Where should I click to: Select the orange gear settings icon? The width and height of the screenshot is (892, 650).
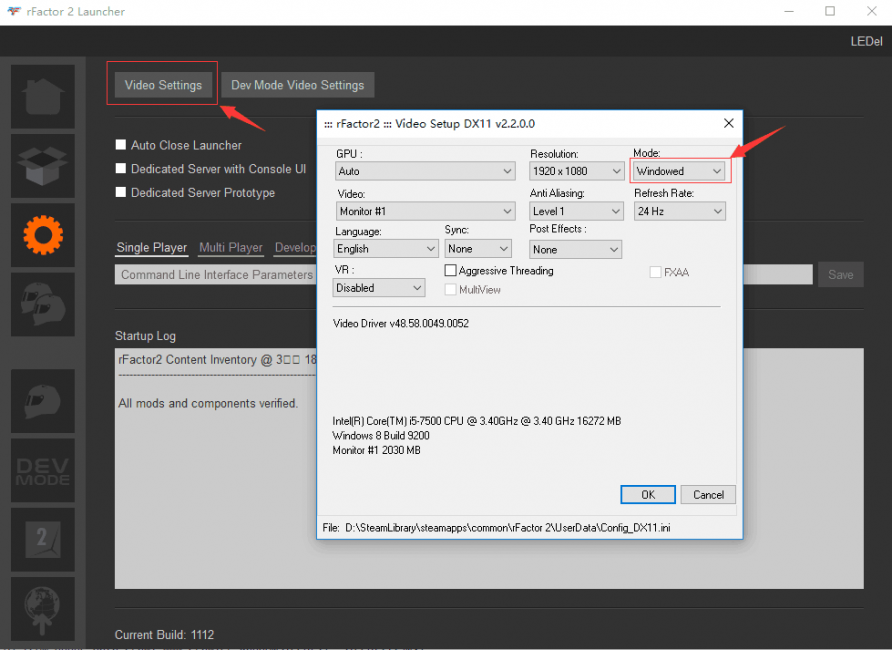click(x=43, y=235)
